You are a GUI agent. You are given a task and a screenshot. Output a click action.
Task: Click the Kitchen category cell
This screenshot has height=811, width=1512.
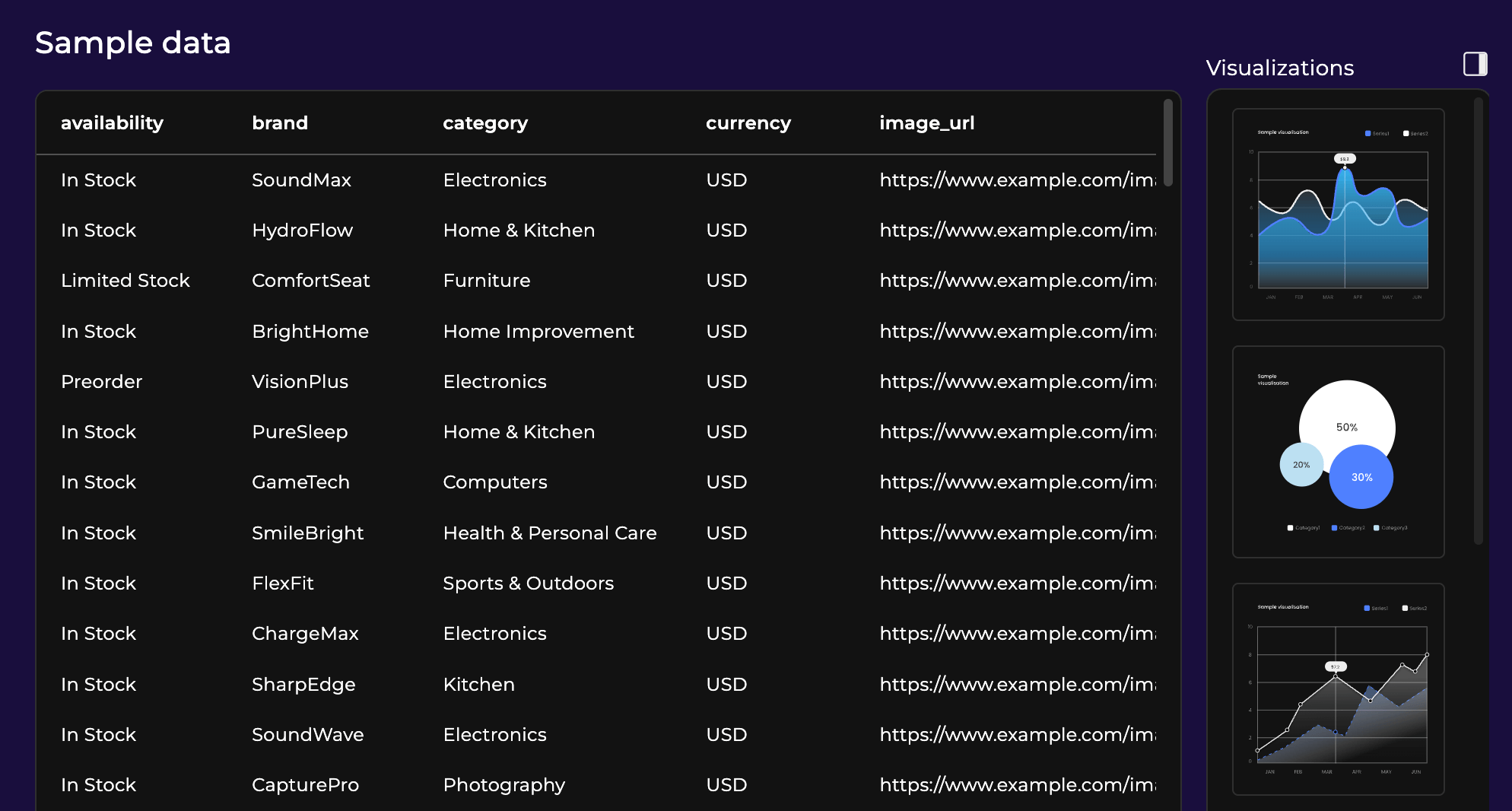479,685
